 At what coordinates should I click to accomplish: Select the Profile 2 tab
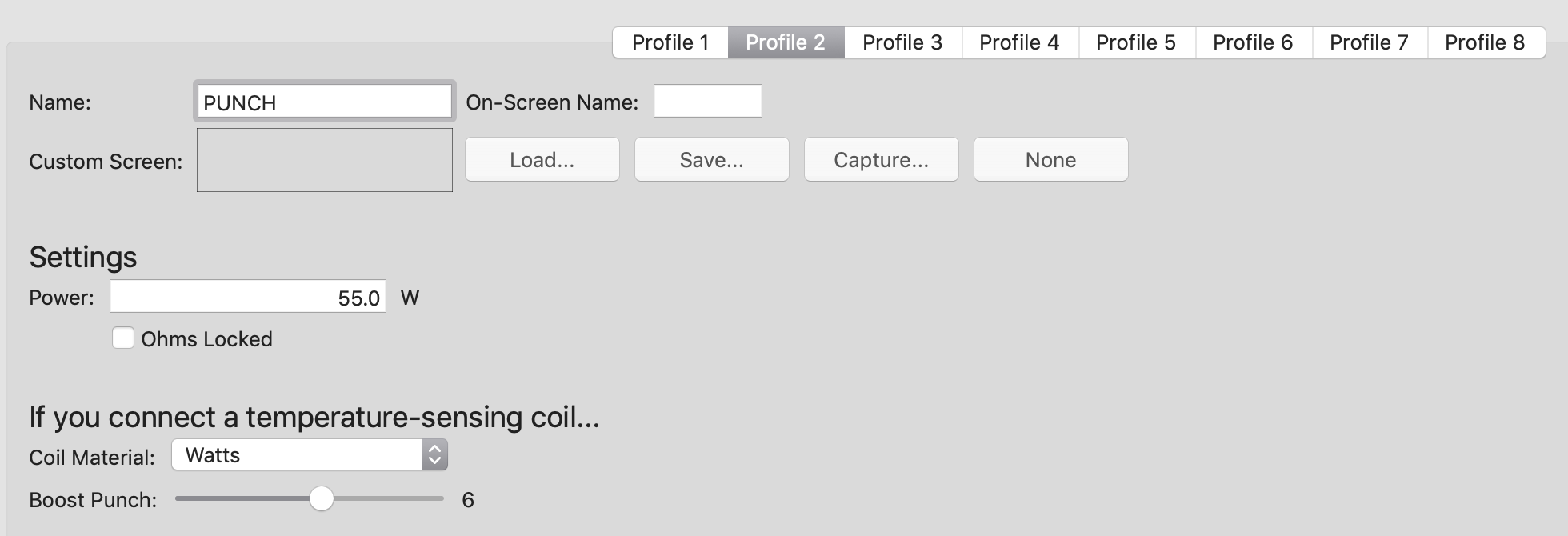pyautogui.click(x=786, y=42)
